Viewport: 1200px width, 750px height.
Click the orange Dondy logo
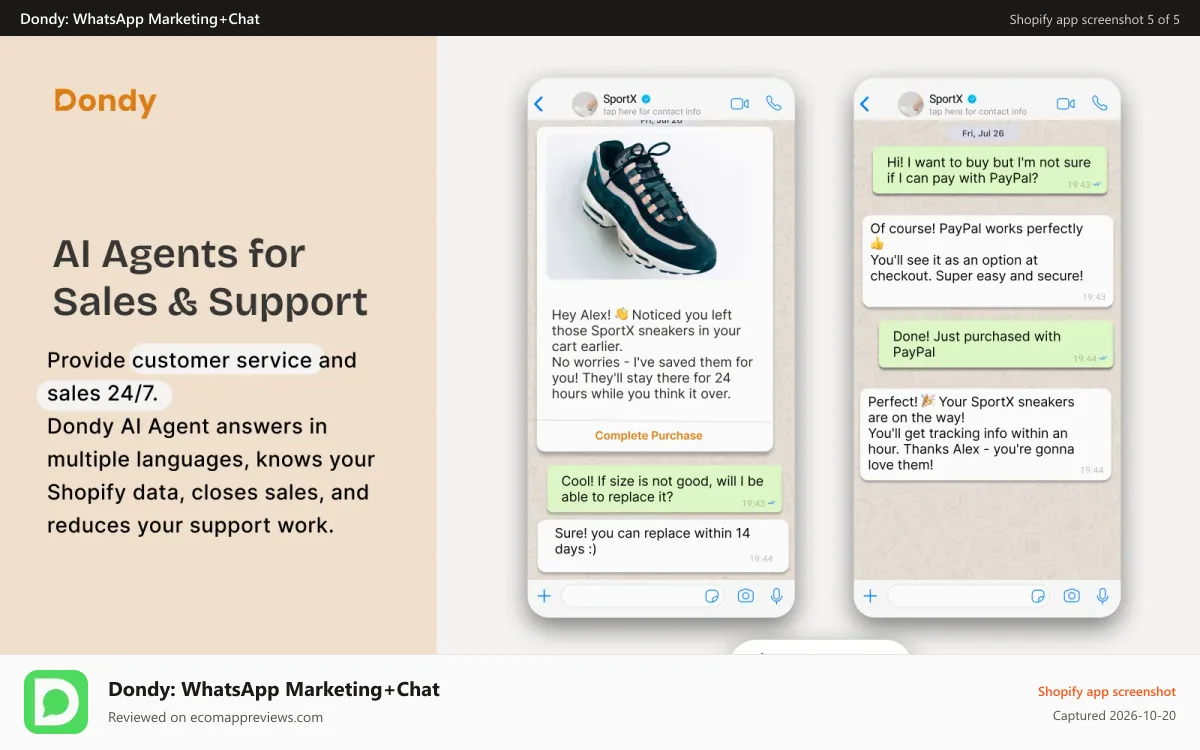(x=105, y=102)
